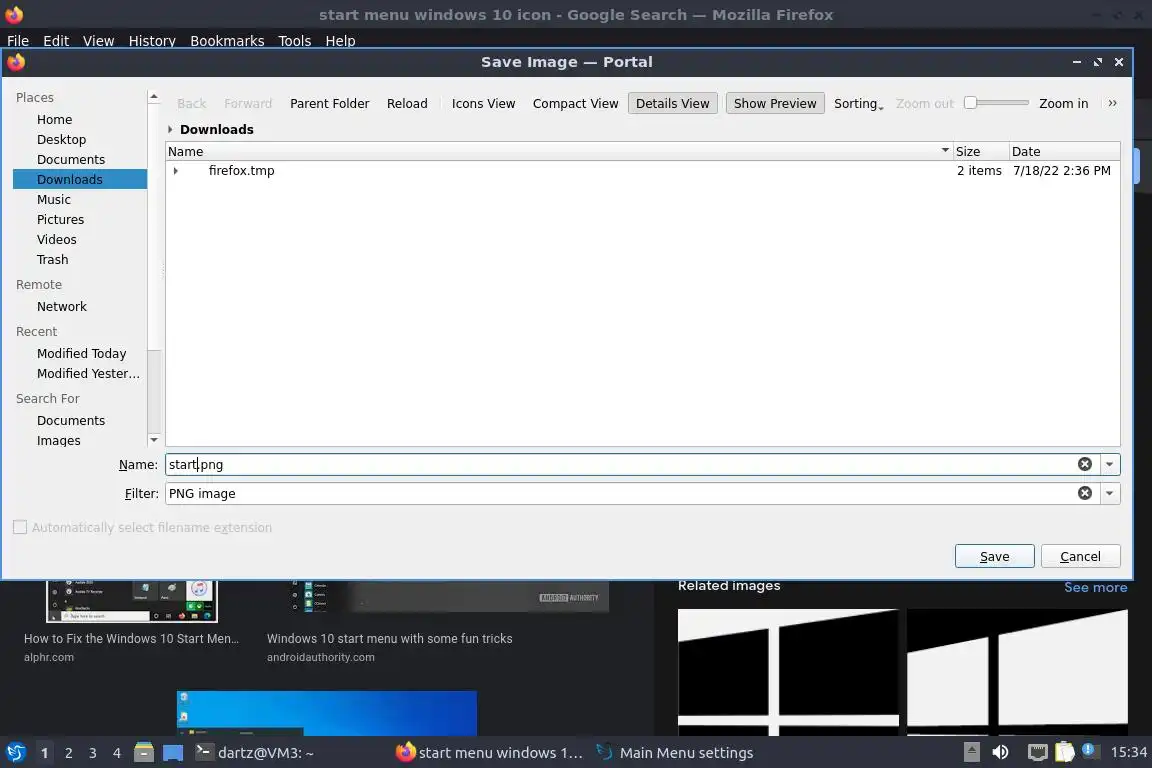Select Downloads in Places
The image size is (1152, 768).
coord(79,179)
